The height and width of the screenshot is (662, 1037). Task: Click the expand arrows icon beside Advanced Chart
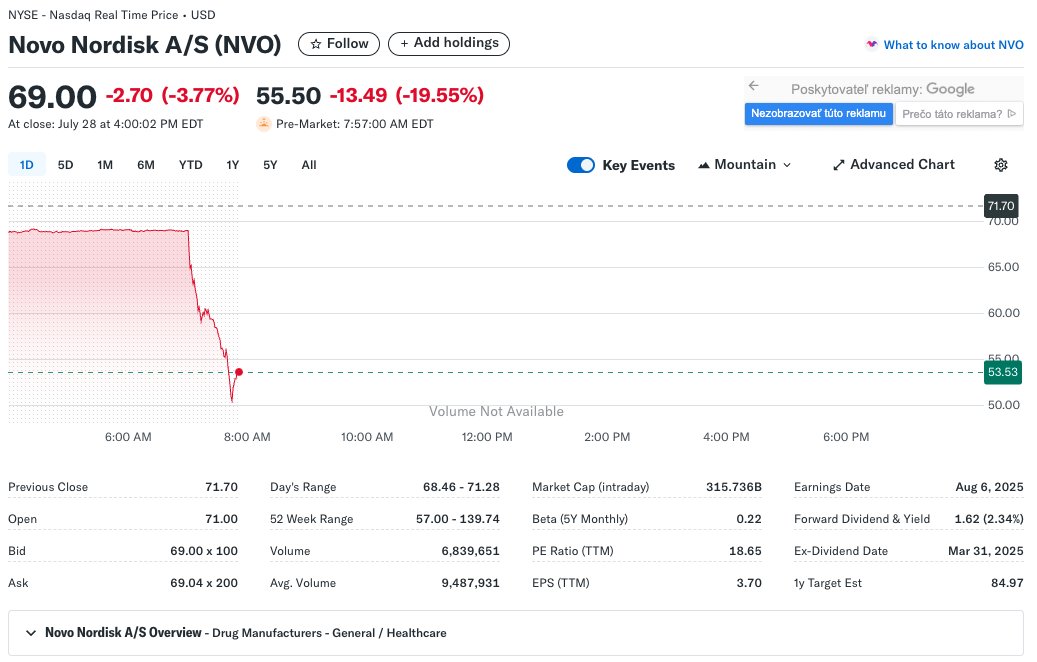(x=839, y=165)
